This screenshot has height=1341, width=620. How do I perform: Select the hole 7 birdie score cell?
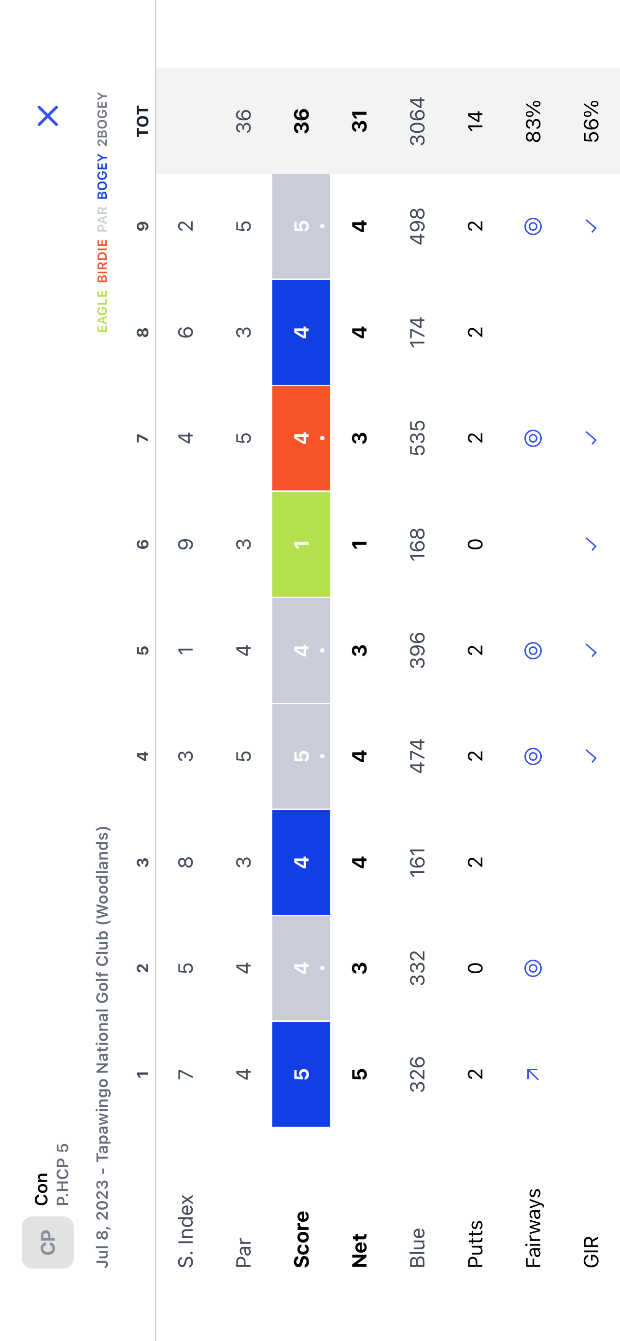coord(301,438)
